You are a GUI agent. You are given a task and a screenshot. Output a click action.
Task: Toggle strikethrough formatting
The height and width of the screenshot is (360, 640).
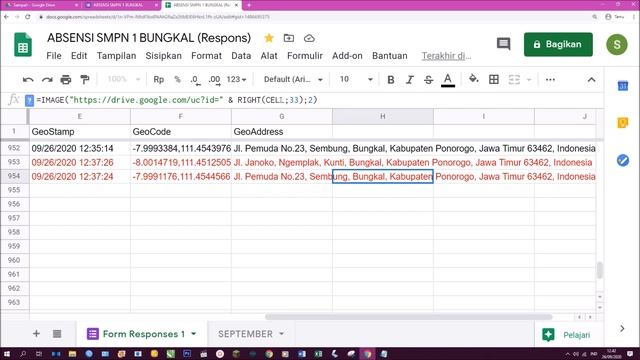pos(428,80)
